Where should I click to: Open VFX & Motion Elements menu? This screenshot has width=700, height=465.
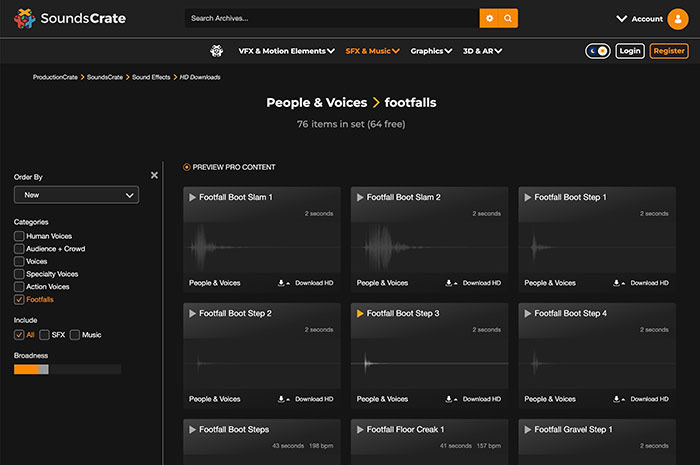pyautogui.click(x=286, y=51)
